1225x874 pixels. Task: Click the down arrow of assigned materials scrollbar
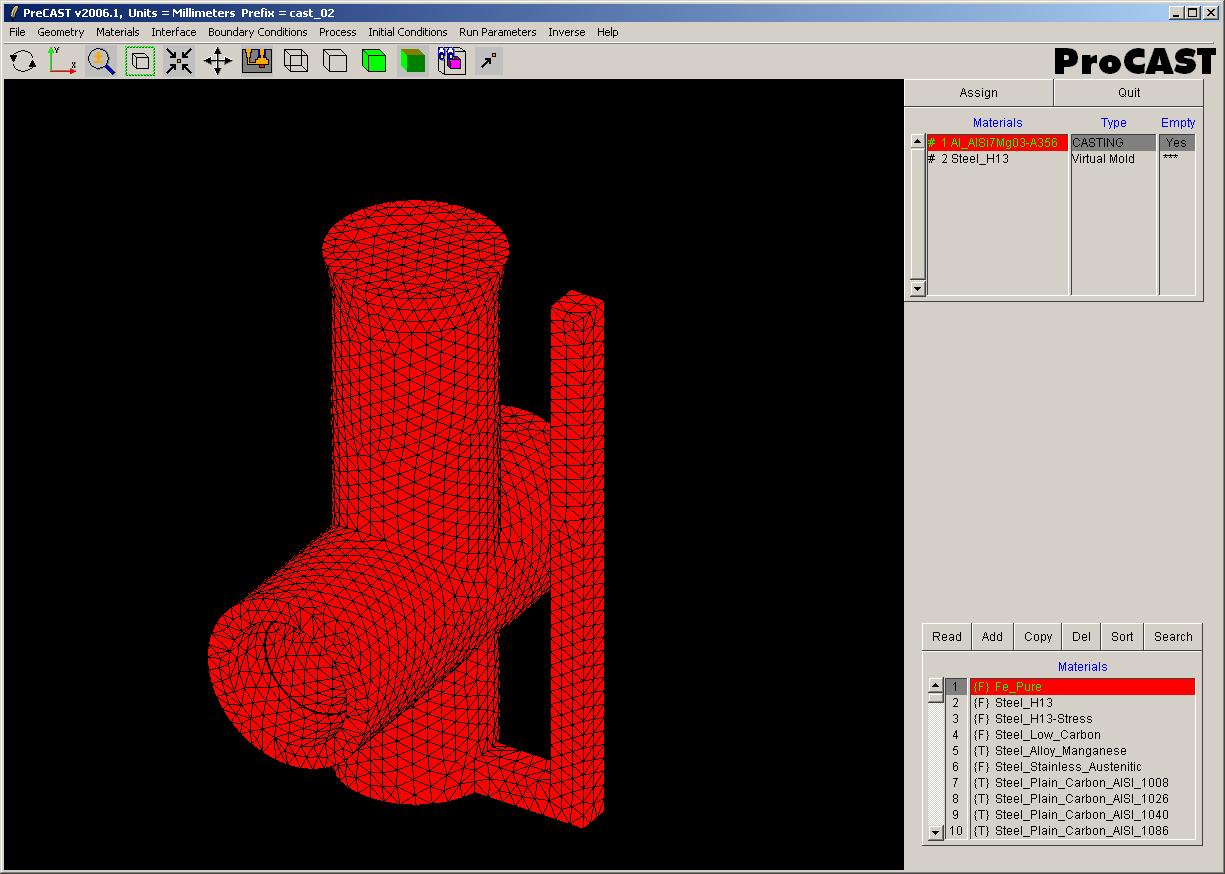tap(918, 288)
